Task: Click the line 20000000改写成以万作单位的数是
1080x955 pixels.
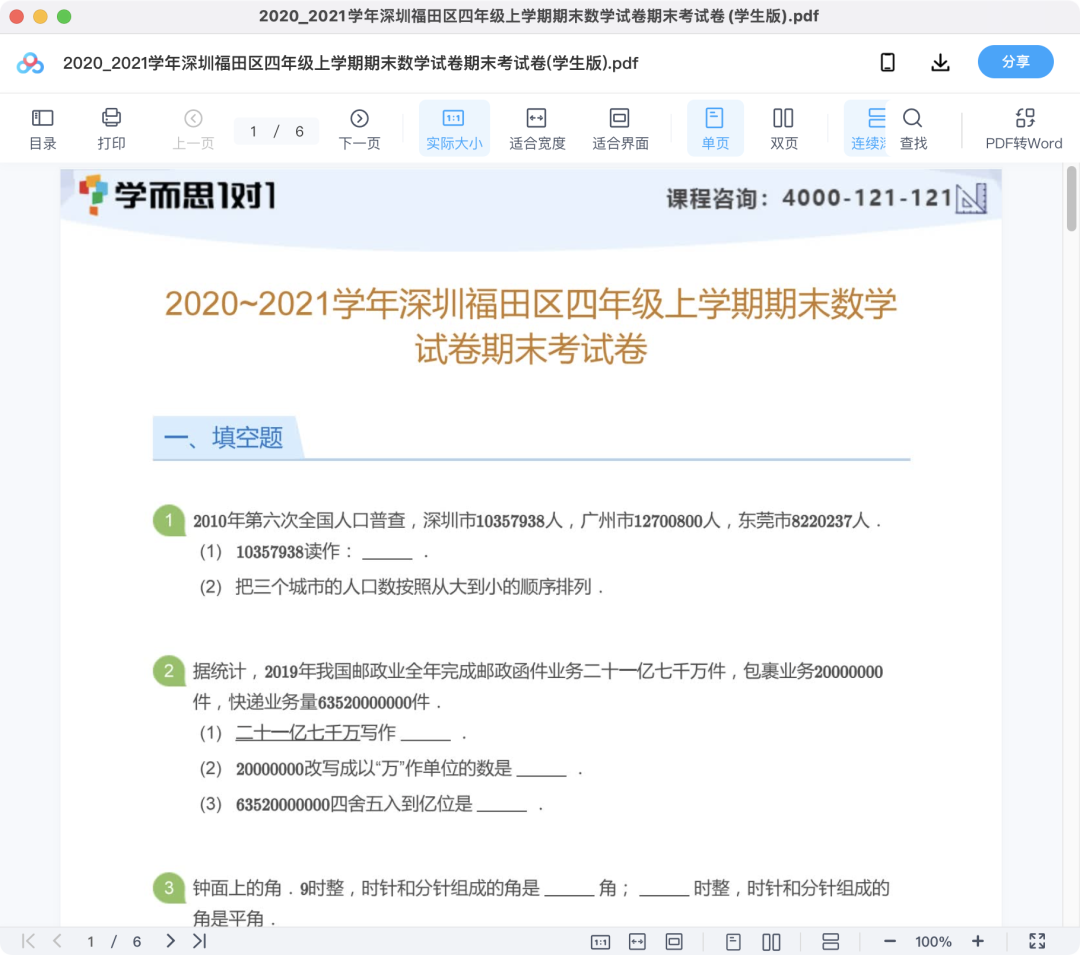Action: pyautogui.click(x=374, y=768)
